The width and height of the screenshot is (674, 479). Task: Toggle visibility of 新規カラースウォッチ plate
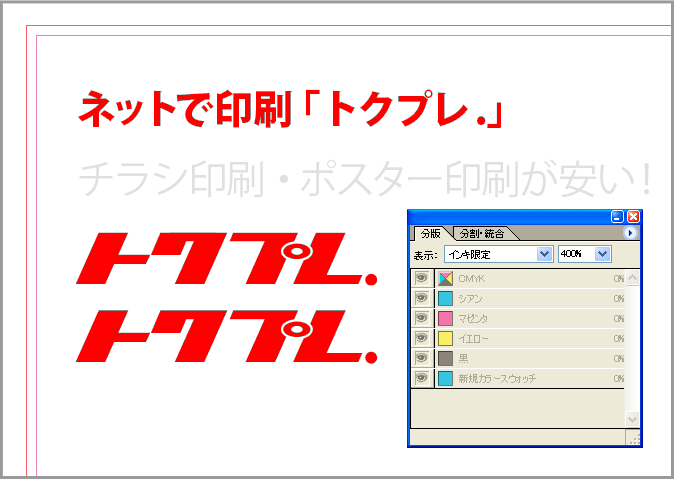click(422, 378)
